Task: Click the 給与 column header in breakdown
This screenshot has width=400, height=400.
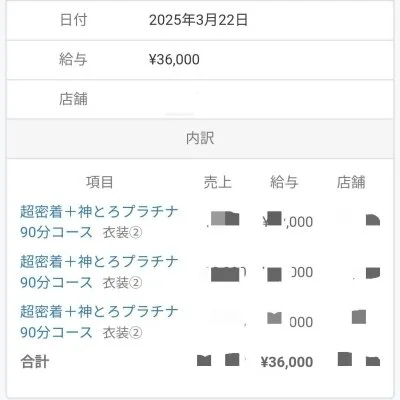Action: point(284,182)
